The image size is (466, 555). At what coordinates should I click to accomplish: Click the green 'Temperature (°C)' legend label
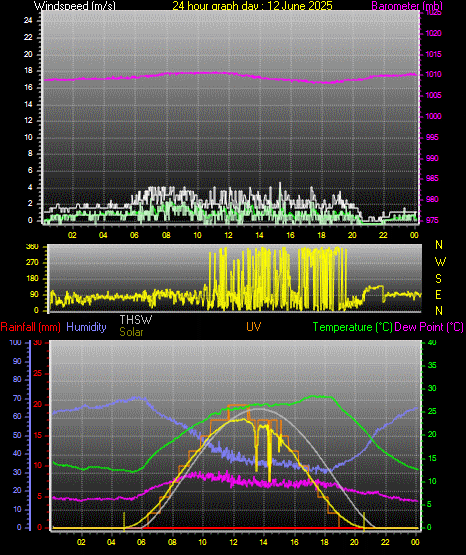(353, 327)
